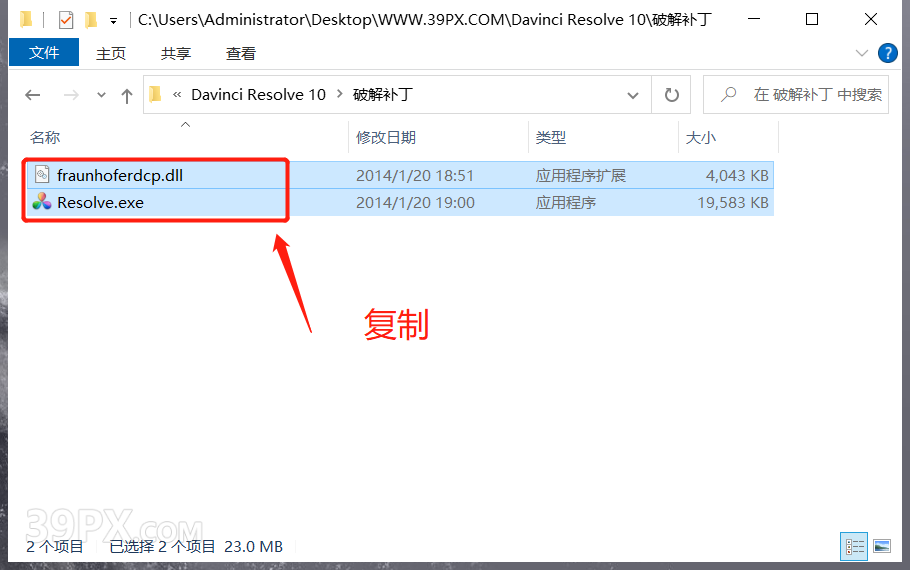
Task: Switch to large icons view in status bar
Action: [882, 546]
